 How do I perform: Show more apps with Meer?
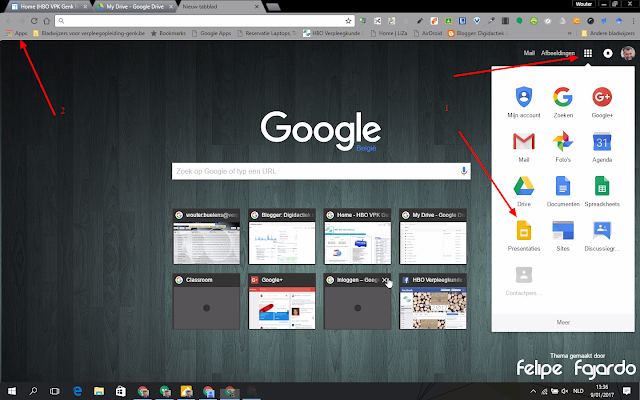pyautogui.click(x=563, y=322)
